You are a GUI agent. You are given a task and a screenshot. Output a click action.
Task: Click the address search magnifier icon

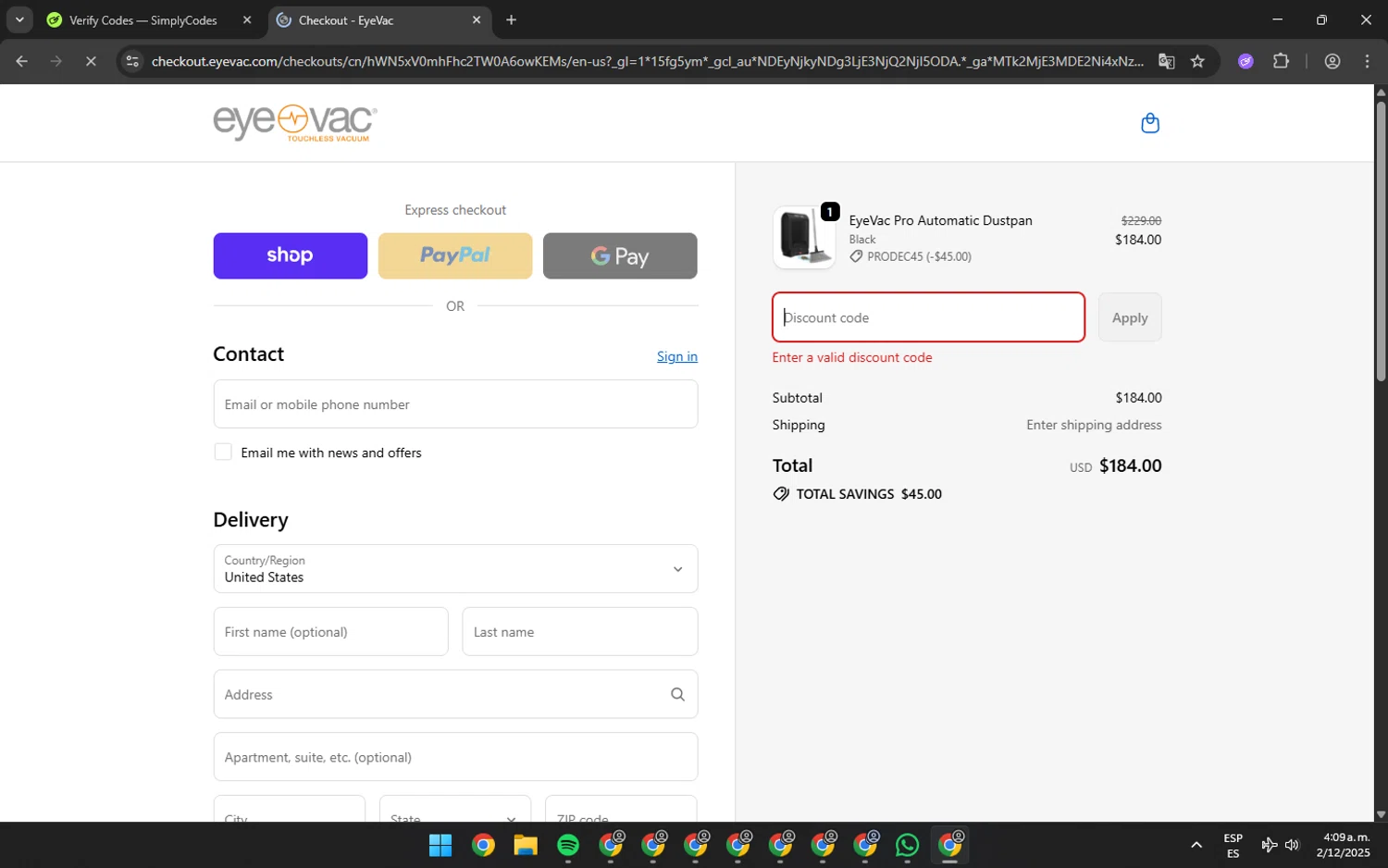(677, 694)
